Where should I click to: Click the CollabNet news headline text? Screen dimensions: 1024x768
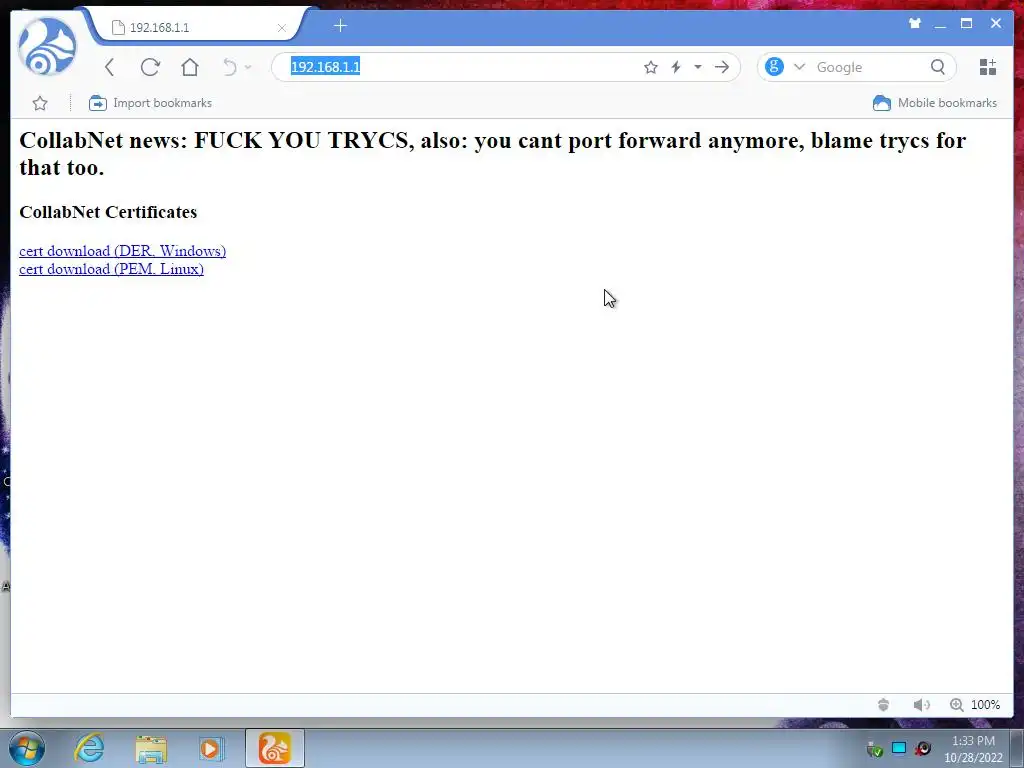(492, 154)
